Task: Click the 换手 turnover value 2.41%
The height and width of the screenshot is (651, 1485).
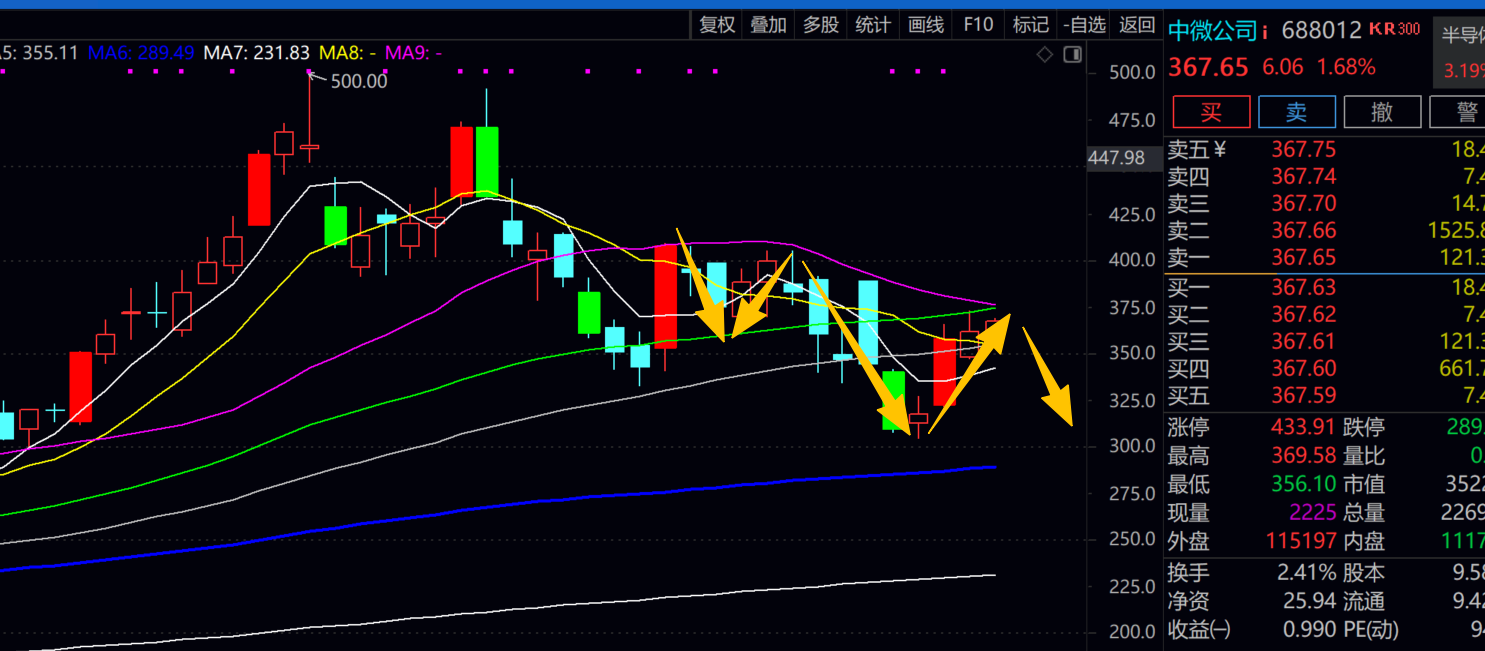Action: click(1306, 573)
